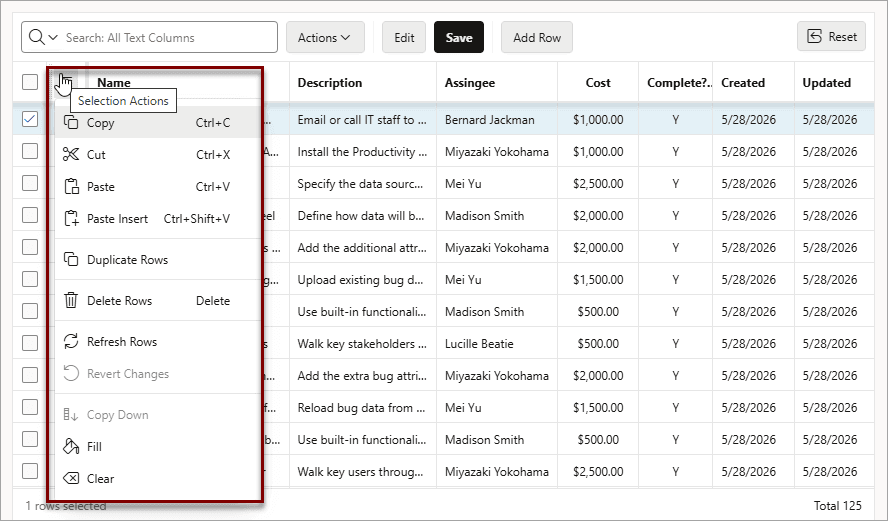
Task: Choose Copy from the selection menu
Action: 157,122
